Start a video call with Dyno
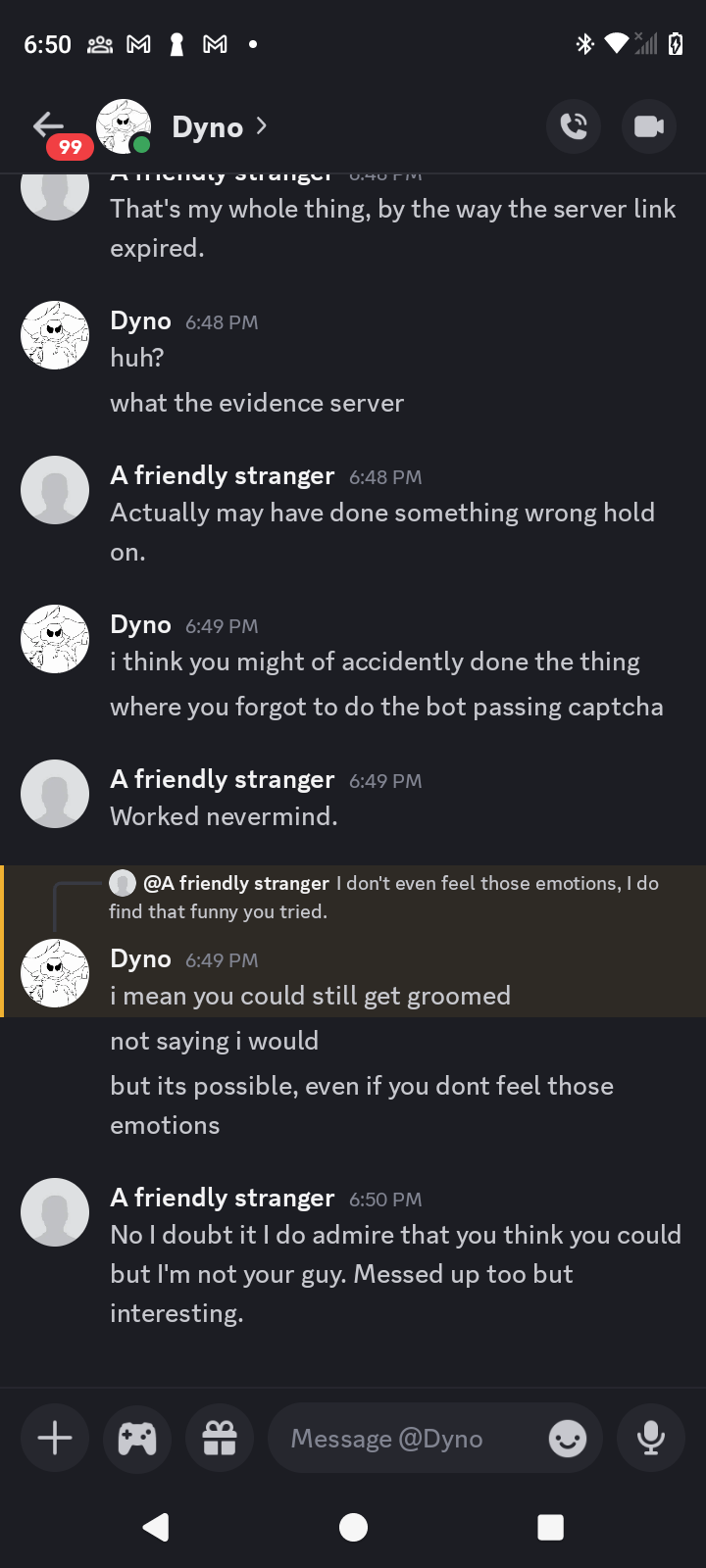 click(x=649, y=126)
